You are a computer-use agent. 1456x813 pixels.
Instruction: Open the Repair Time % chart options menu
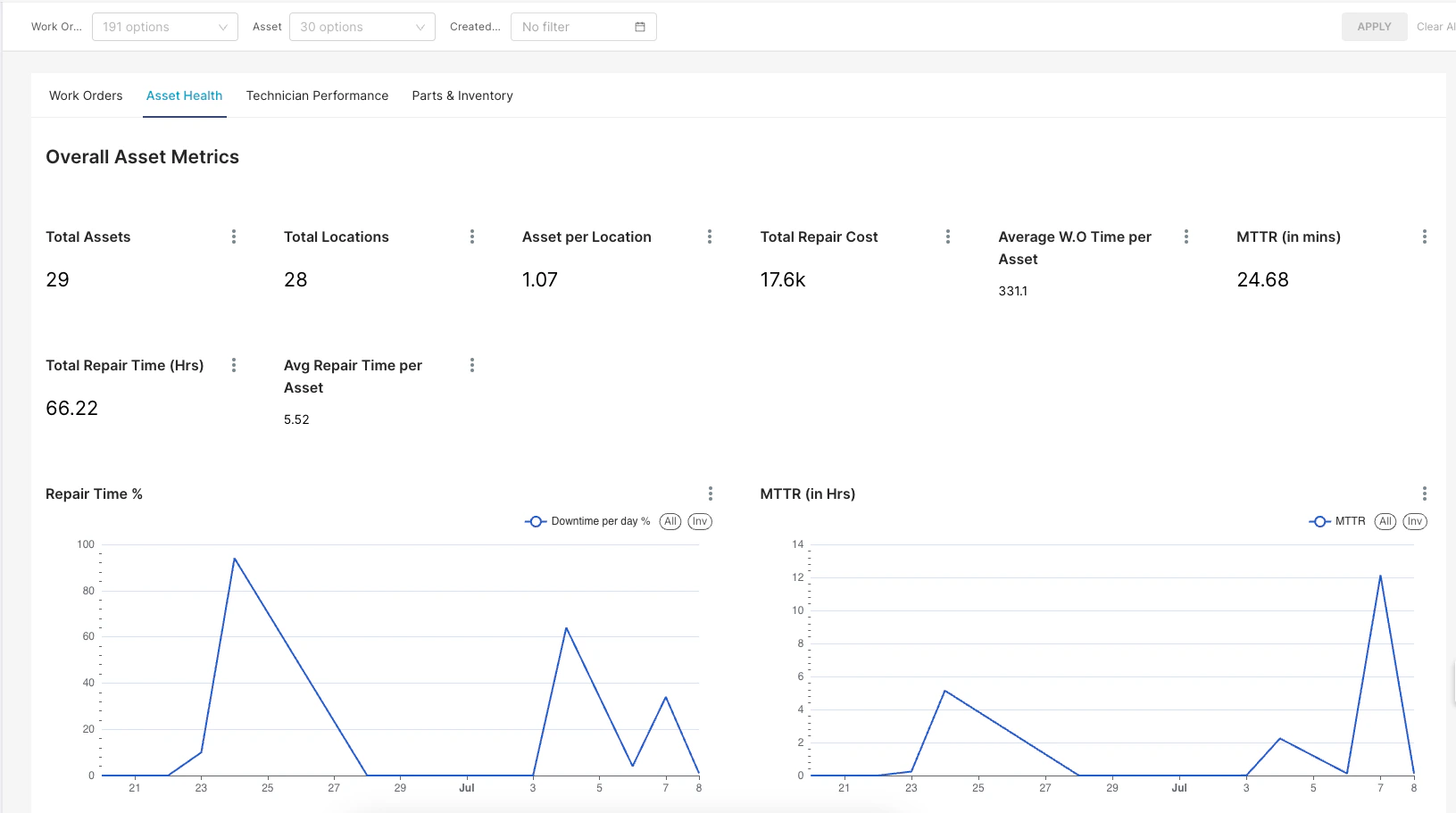coord(710,493)
